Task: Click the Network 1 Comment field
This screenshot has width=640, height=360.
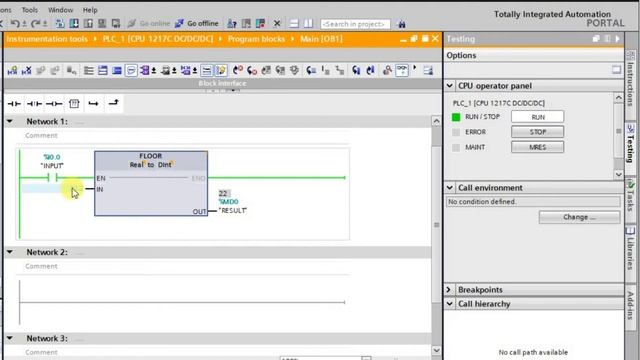Action: point(41,136)
